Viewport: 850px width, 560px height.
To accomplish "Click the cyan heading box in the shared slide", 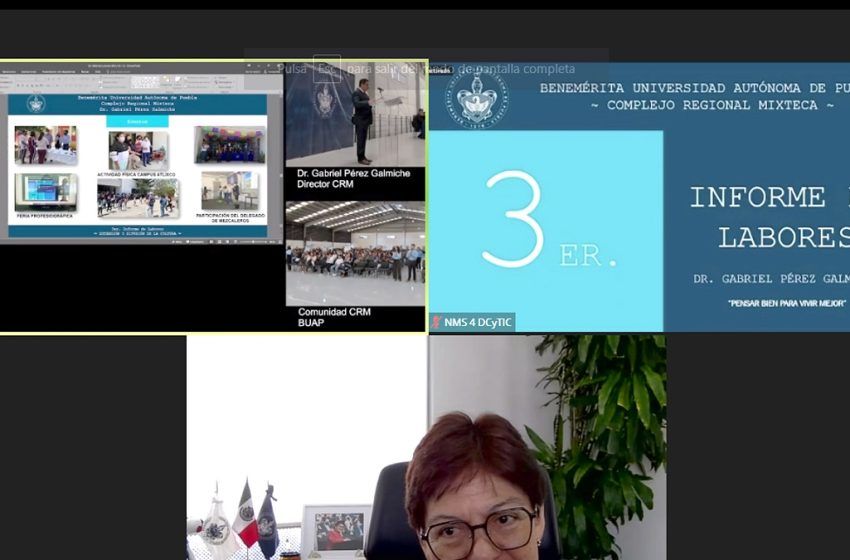I will [137, 121].
